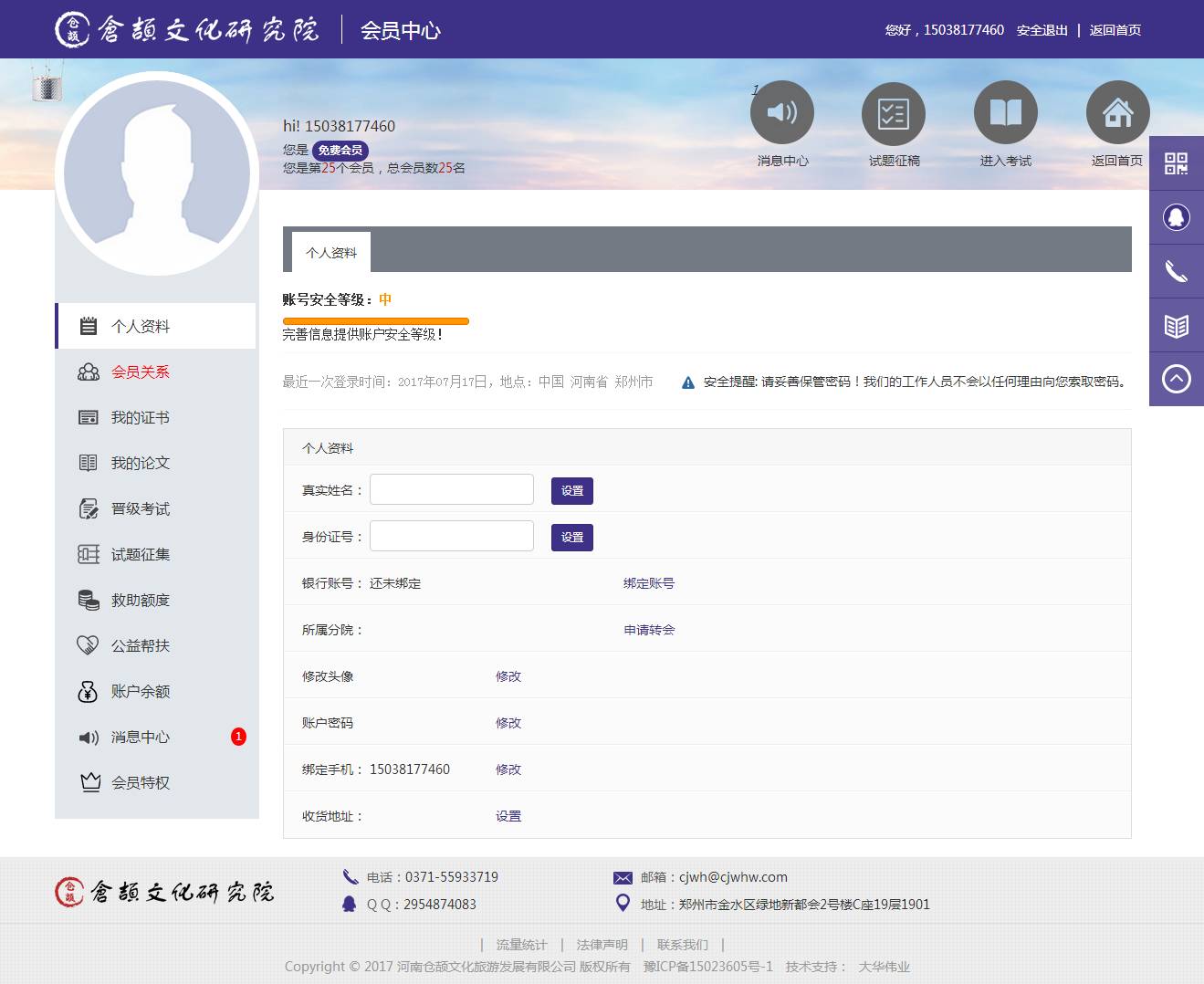Click the 绑定账号 link
The width and height of the screenshot is (1204, 984).
[648, 584]
